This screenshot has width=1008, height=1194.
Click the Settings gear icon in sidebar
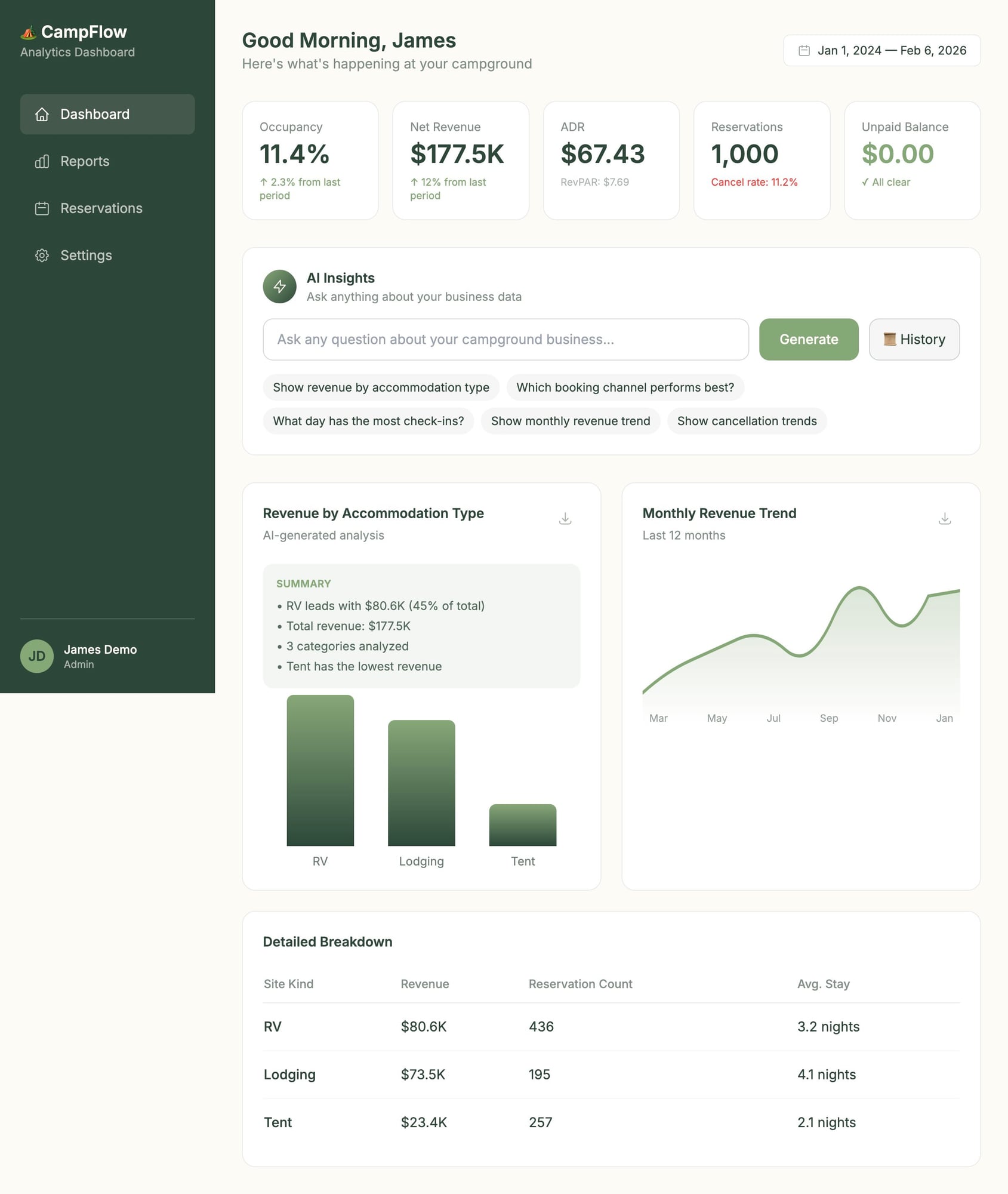click(x=42, y=256)
